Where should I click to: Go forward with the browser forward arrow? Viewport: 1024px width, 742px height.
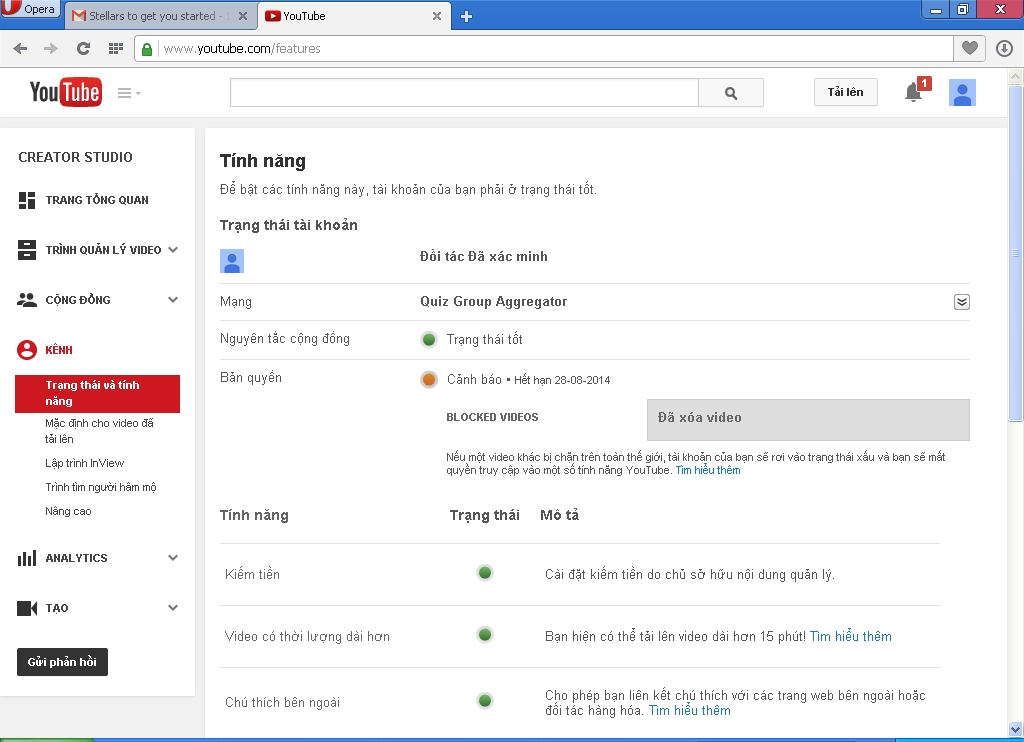click(x=51, y=48)
